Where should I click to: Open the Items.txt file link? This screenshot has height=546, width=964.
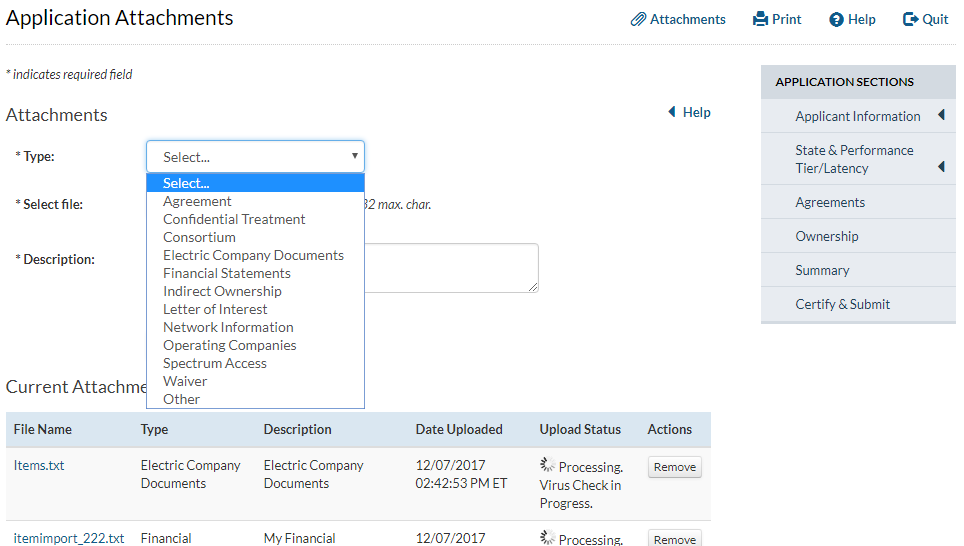[x=39, y=465]
